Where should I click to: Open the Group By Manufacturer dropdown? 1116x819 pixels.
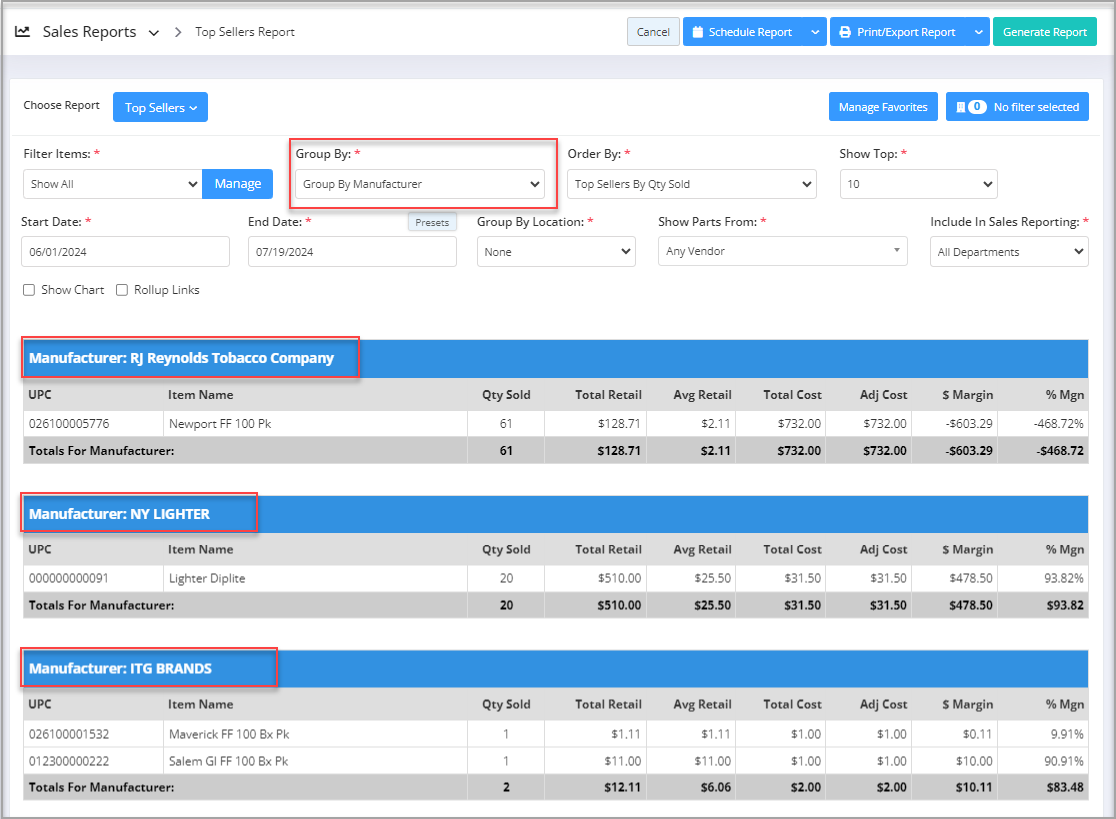420,184
